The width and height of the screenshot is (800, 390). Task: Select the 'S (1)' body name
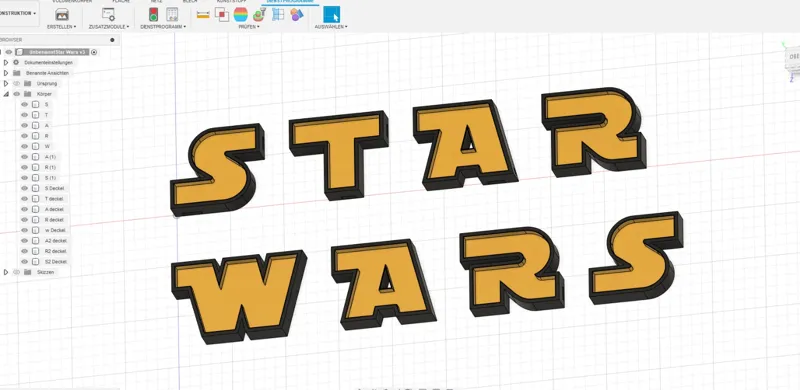coord(51,178)
